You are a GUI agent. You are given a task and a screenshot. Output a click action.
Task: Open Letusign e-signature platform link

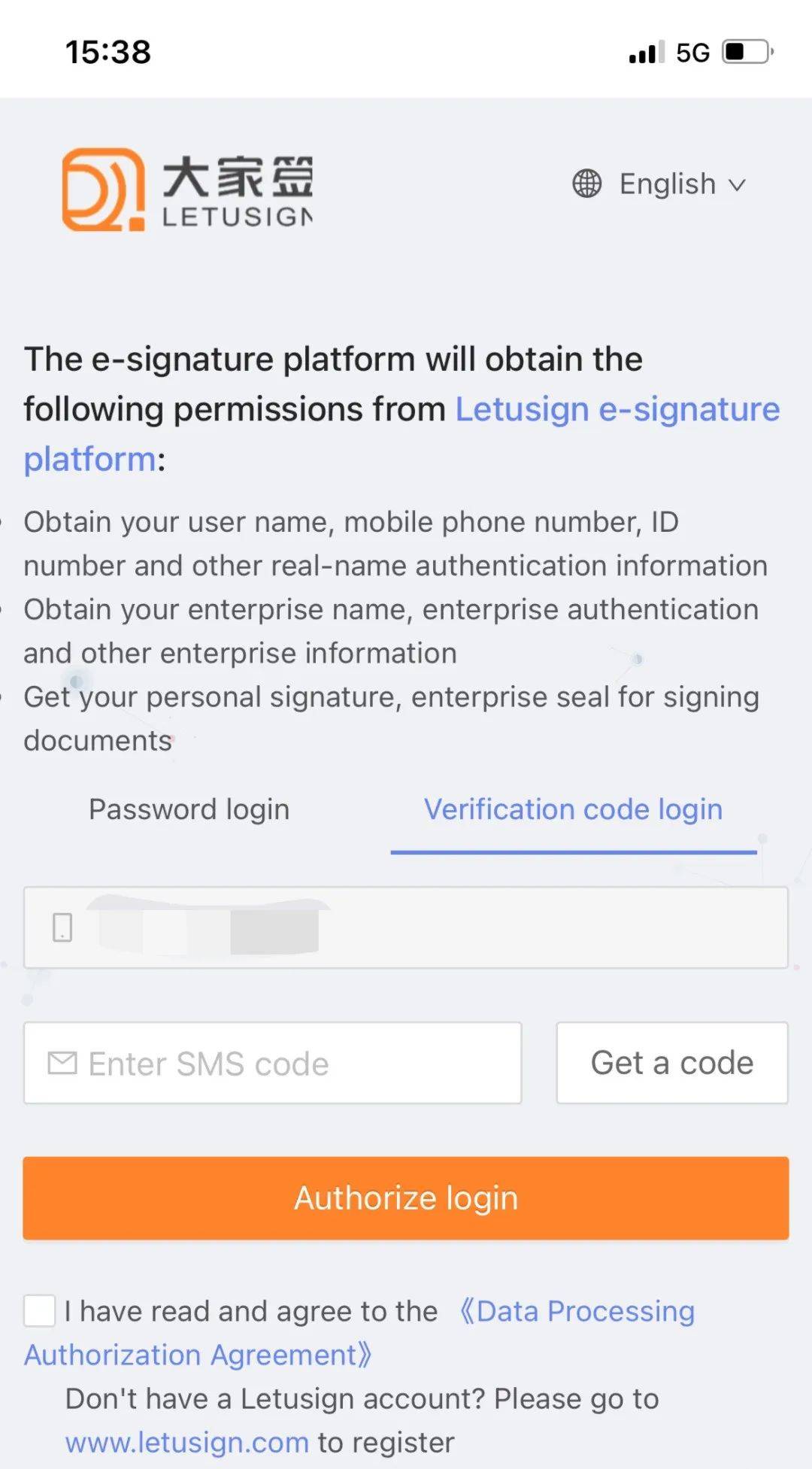401,434
